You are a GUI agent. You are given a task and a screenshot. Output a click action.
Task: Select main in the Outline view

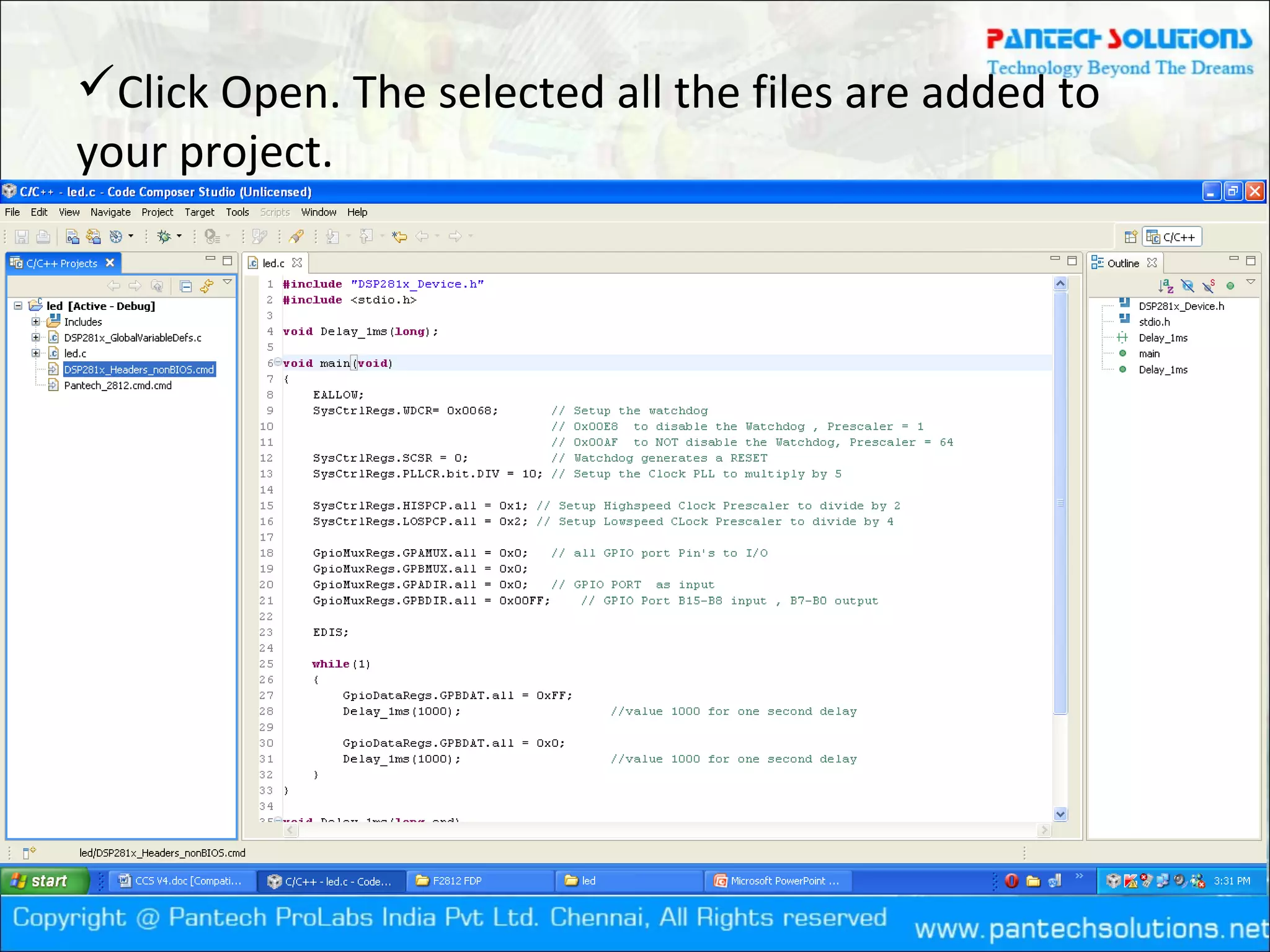coord(1149,354)
